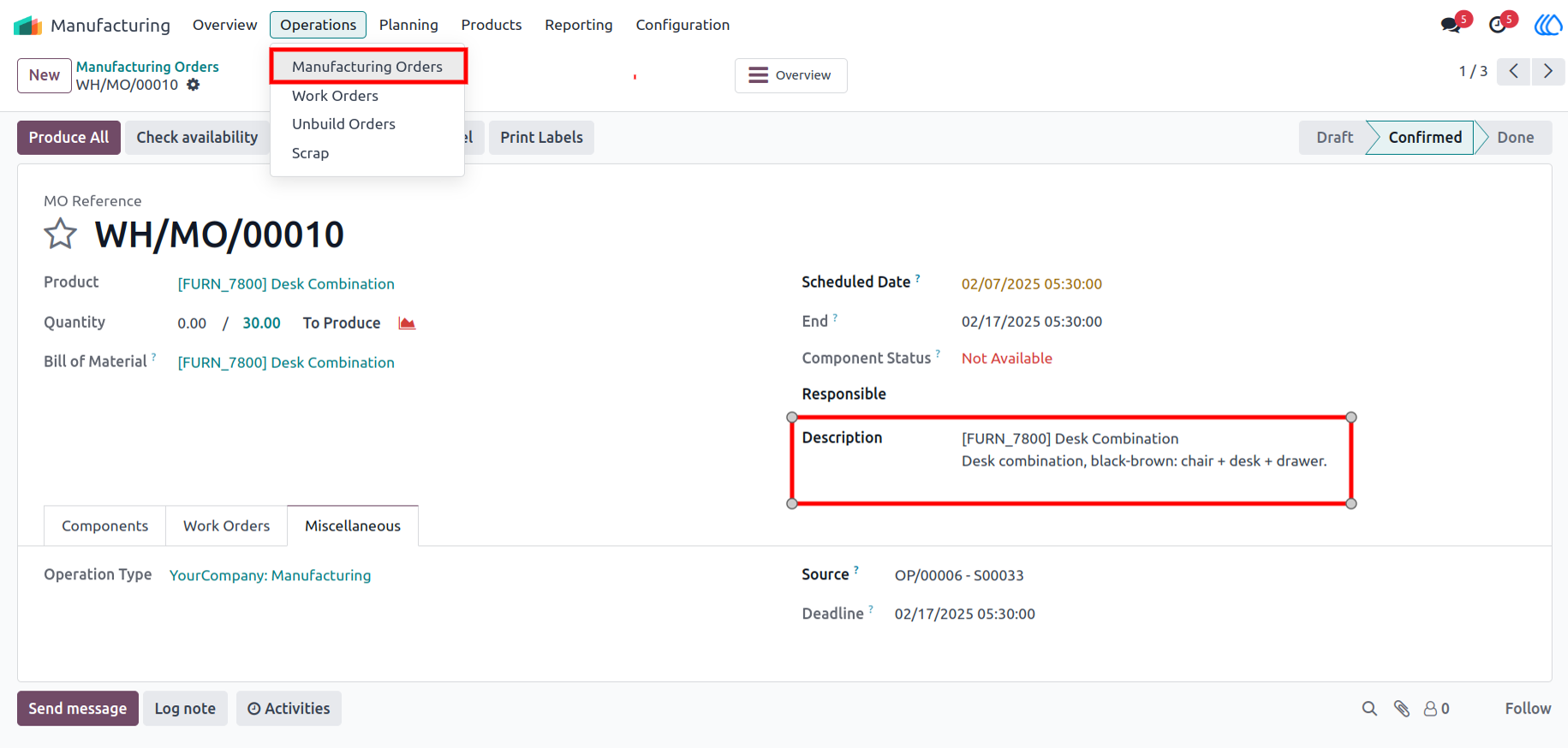Set status to Done in the statusbar
The width and height of the screenshot is (1568, 748).
click(x=1515, y=137)
